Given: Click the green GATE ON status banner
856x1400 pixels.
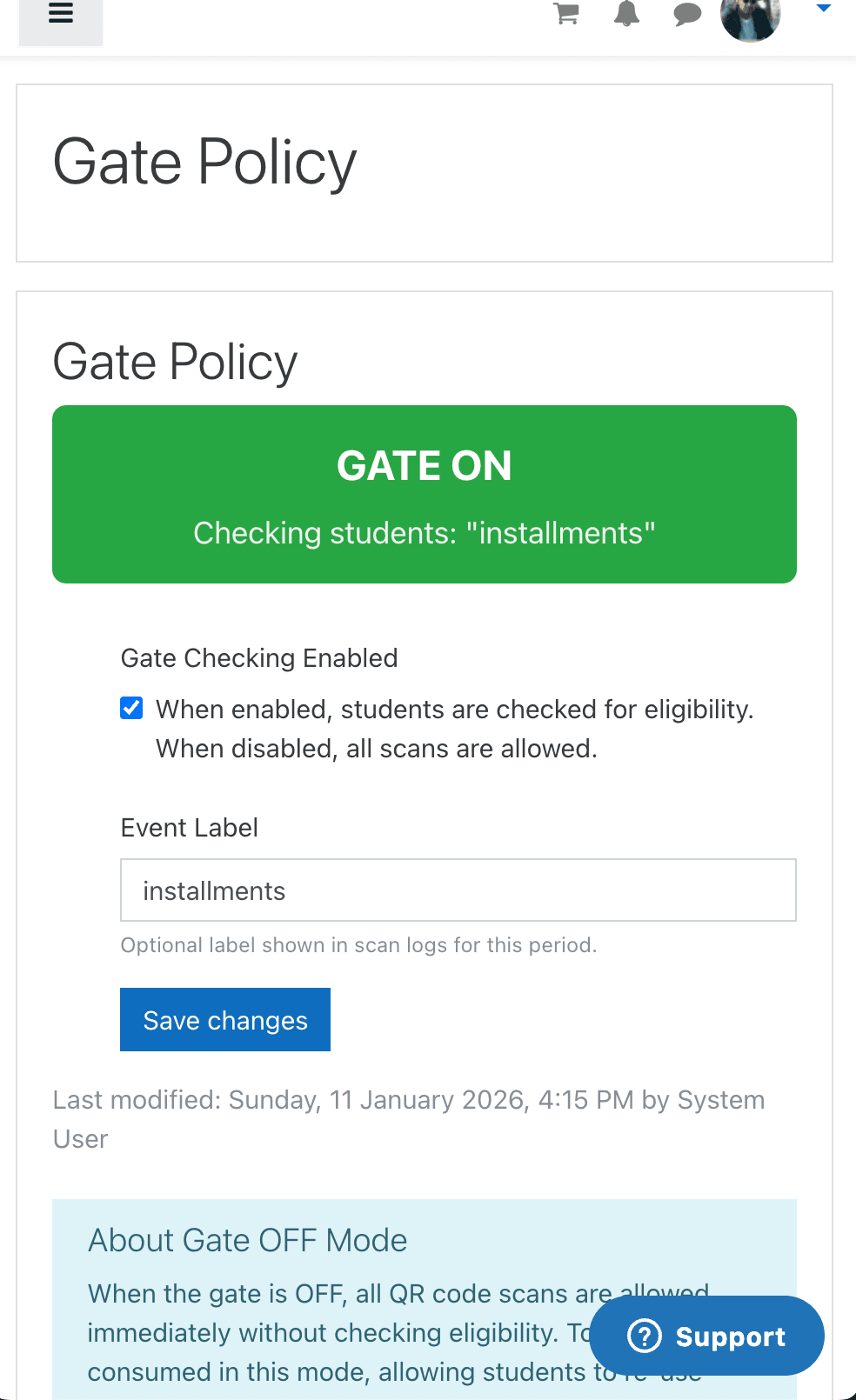Looking at the screenshot, I should [x=425, y=494].
